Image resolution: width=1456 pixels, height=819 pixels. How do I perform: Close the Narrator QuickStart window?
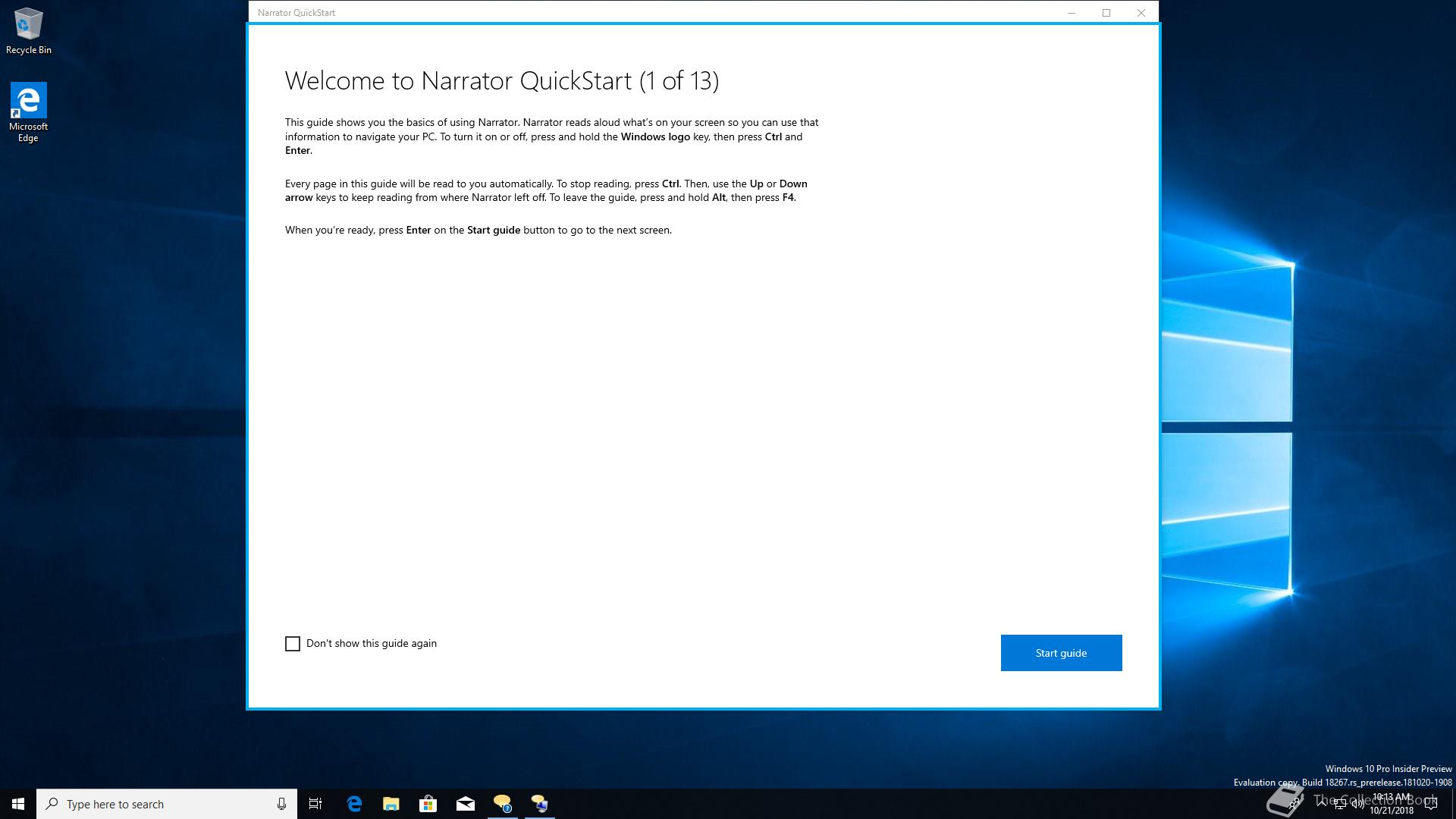pyautogui.click(x=1141, y=12)
